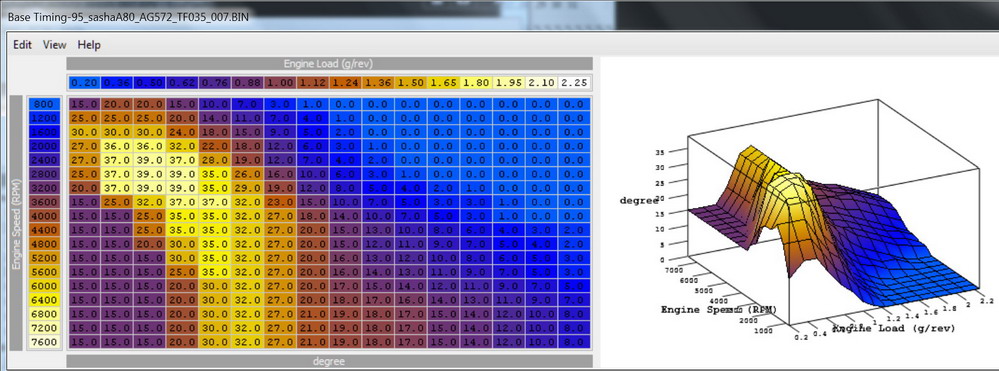
Task: Click the 23.0 cell in the 3600 RPM row
Action: [x=279, y=202]
